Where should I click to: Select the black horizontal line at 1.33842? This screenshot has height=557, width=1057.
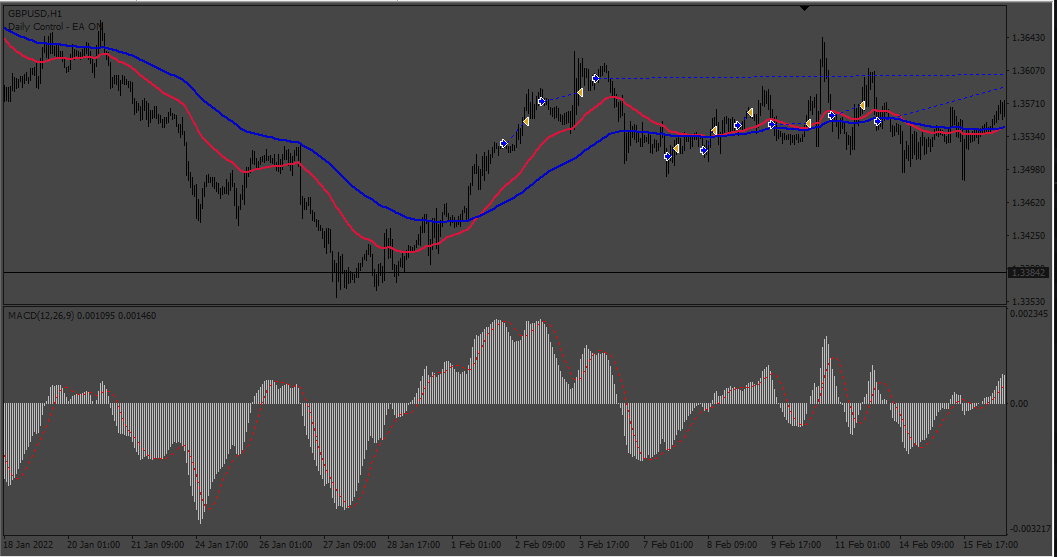coord(506,272)
